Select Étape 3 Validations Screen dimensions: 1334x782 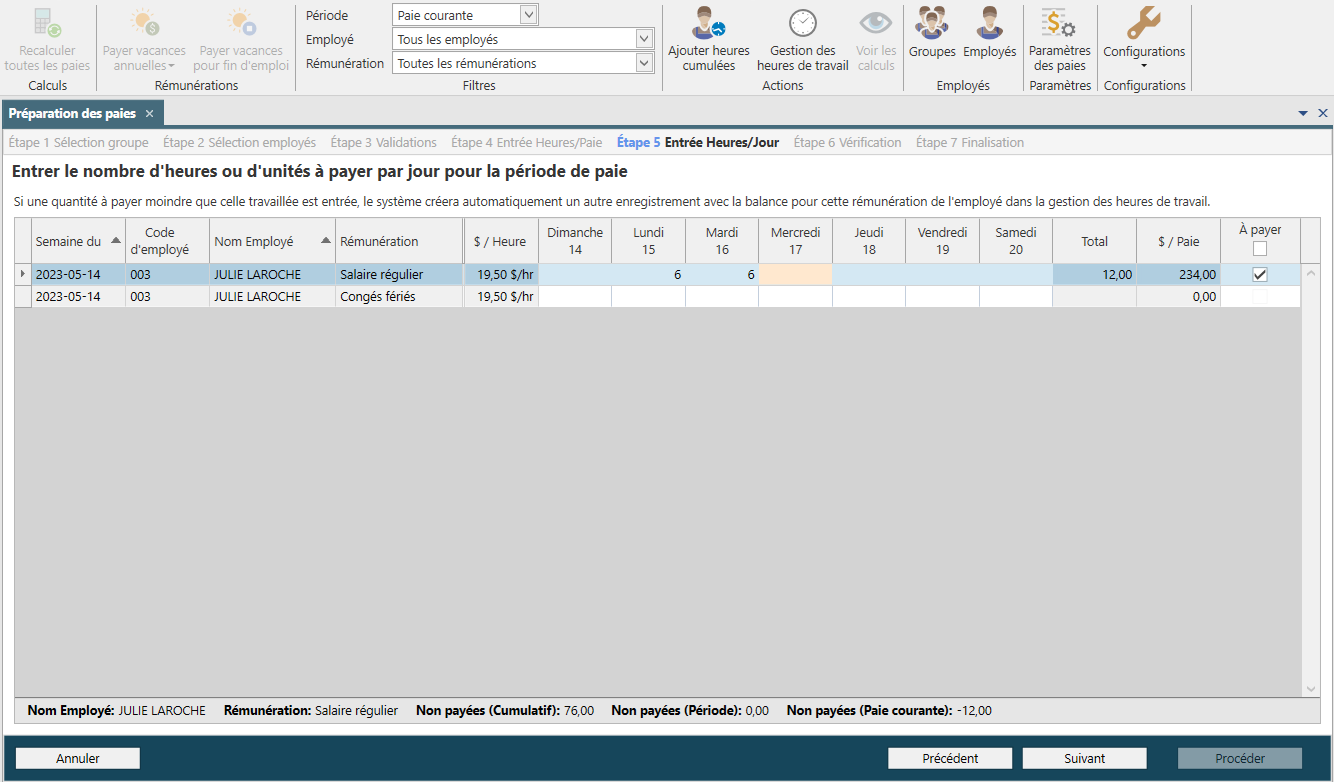click(383, 143)
